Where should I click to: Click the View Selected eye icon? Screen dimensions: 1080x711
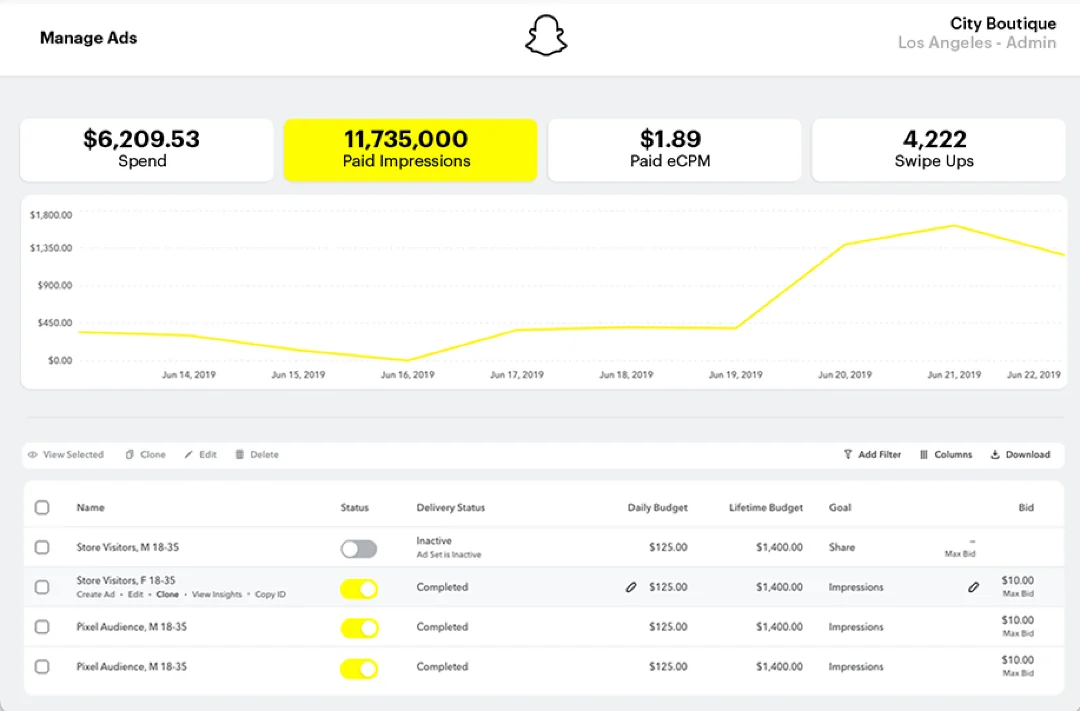pyautogui.click(x=32, y=455)
